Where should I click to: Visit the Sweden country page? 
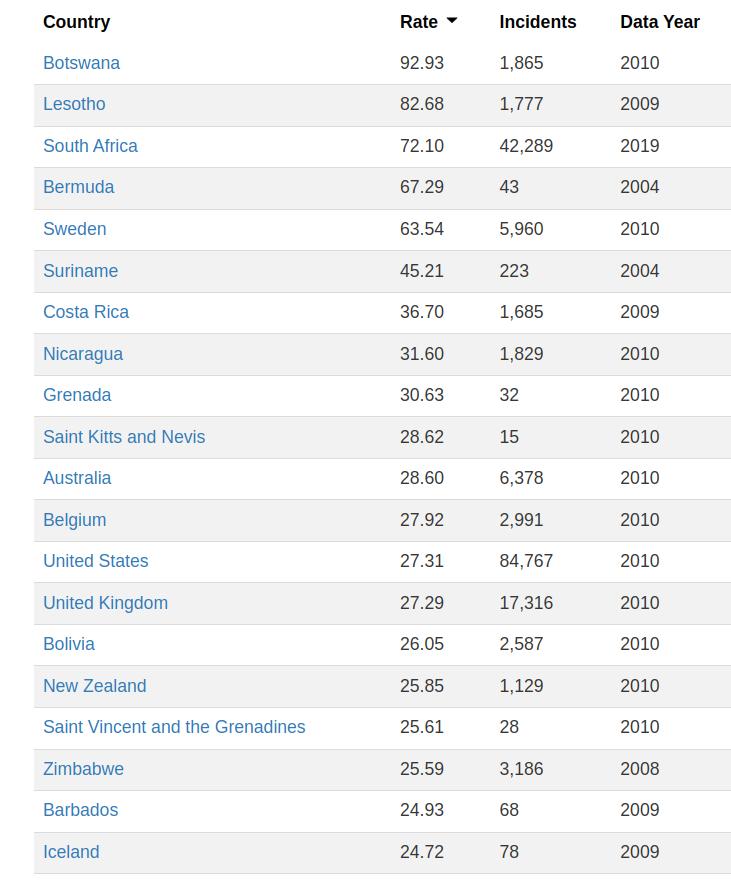[74, 229]
